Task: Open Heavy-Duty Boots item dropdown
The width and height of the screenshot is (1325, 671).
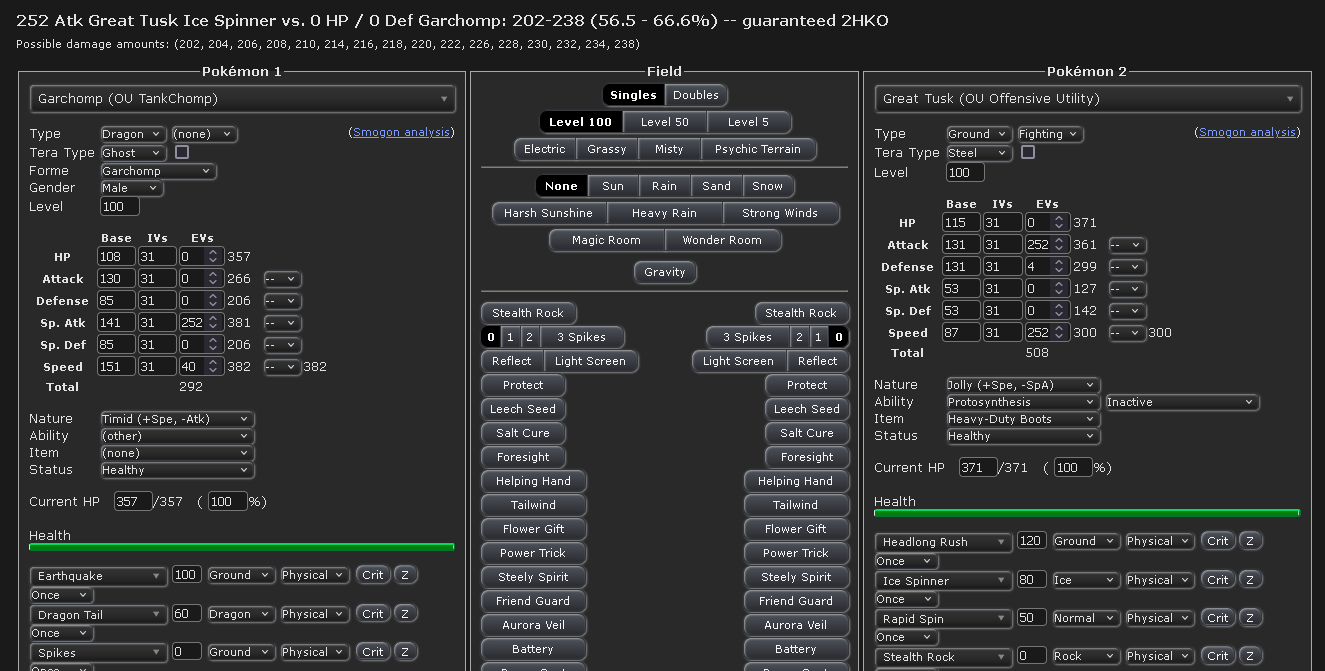Action: tap(1023, 419)
